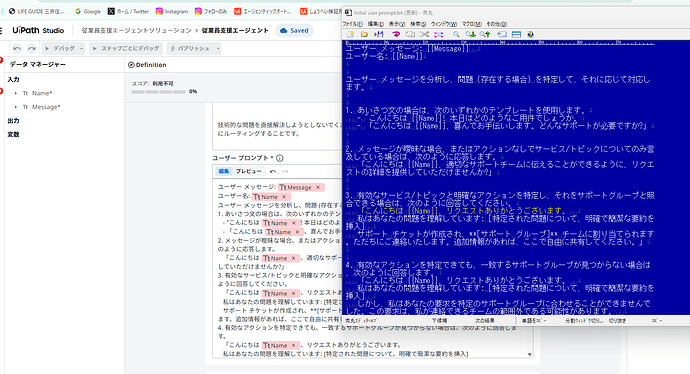Open the その他(O) menu in Hidemaru
690x374 pixels.
[496, 24]
